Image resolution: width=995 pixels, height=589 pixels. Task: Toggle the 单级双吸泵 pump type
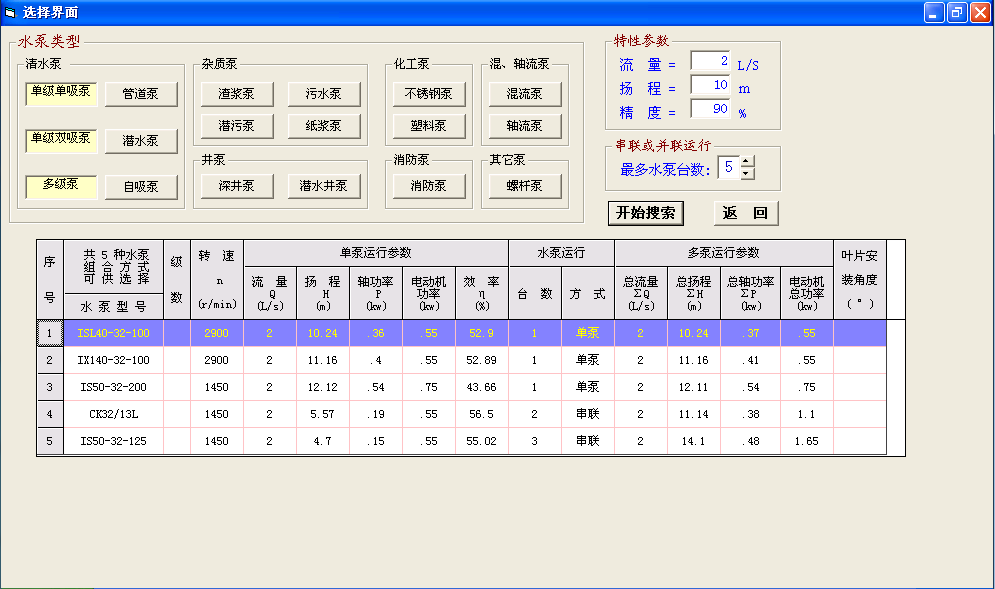click(x=61, y=141)
